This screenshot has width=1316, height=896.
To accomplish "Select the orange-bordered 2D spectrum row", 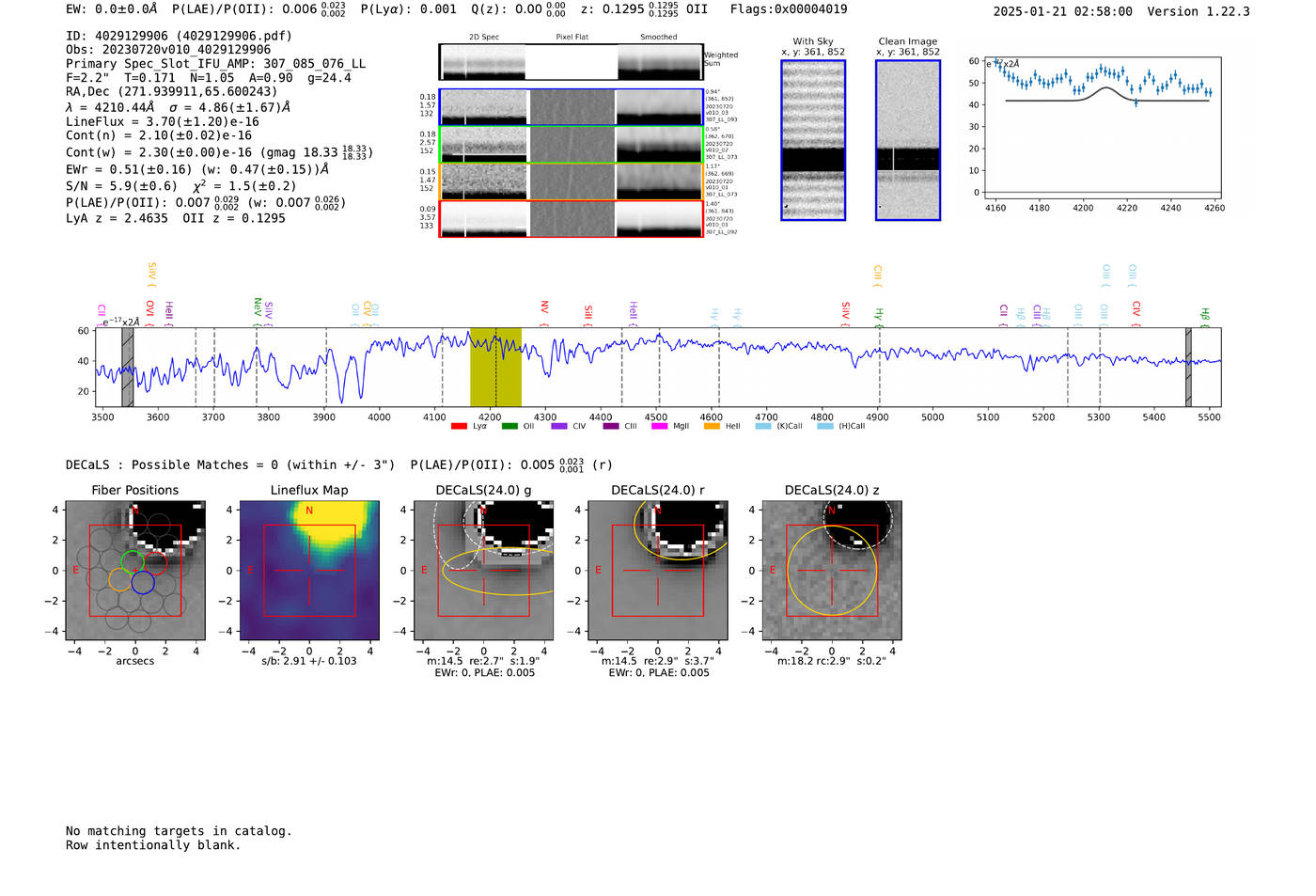I will coord(572,181).
